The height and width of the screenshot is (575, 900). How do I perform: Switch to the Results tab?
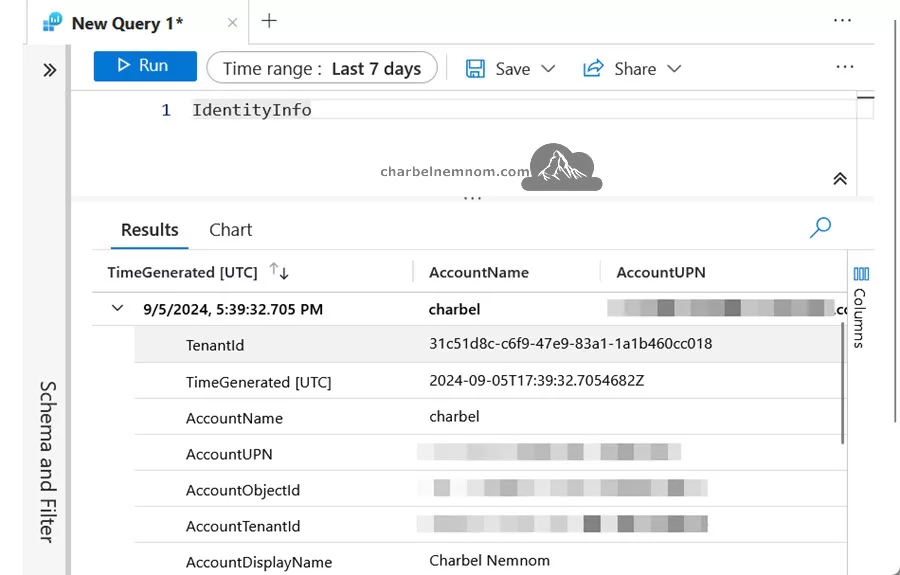(150, 230)
